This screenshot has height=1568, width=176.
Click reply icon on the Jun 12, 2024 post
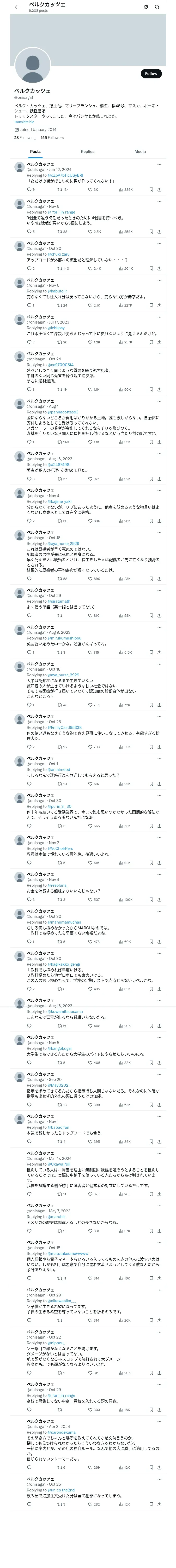click(x=29, y=189)
